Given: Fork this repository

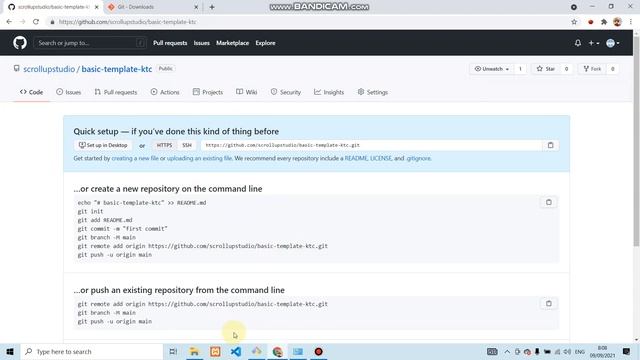Looking at the screenshot, I should [592, 69].
